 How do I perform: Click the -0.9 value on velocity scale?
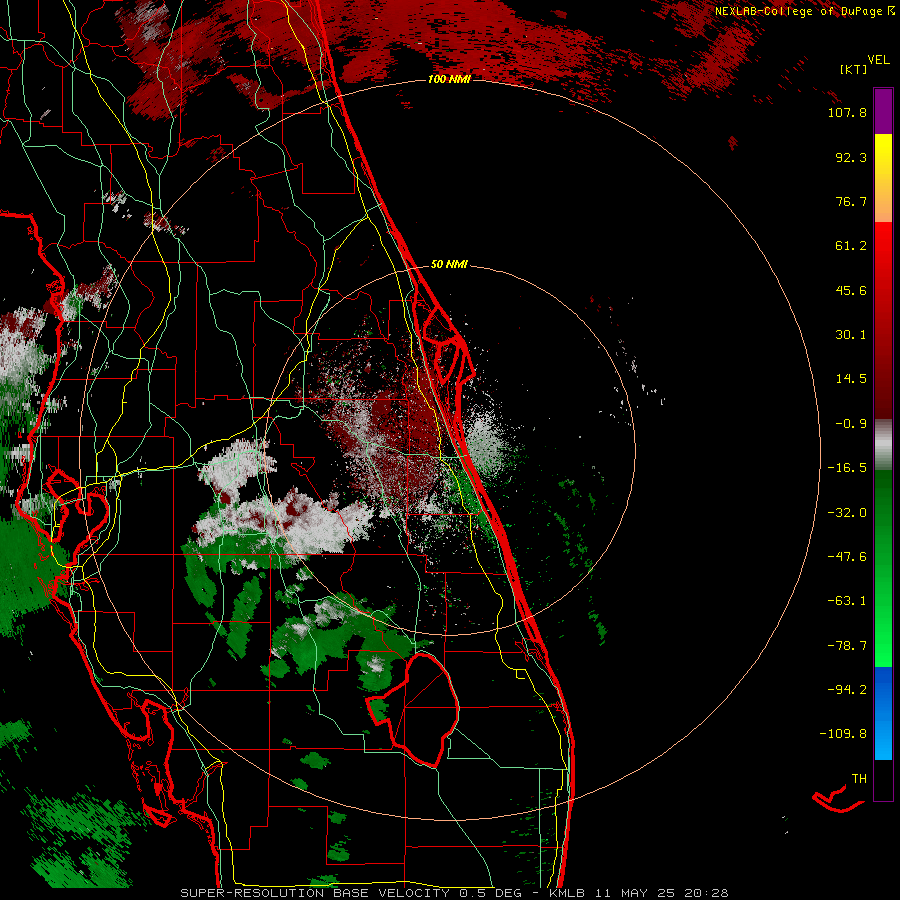tap(851, 424)
